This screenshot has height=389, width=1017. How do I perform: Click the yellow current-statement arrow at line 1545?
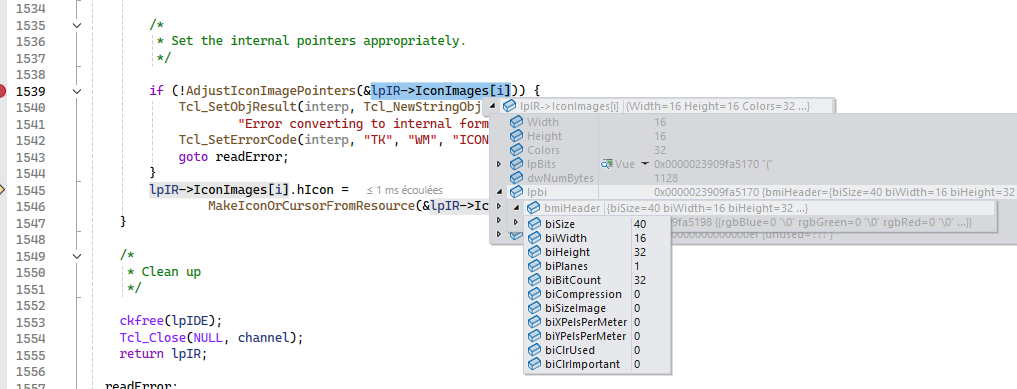click(x=2, y=190)
